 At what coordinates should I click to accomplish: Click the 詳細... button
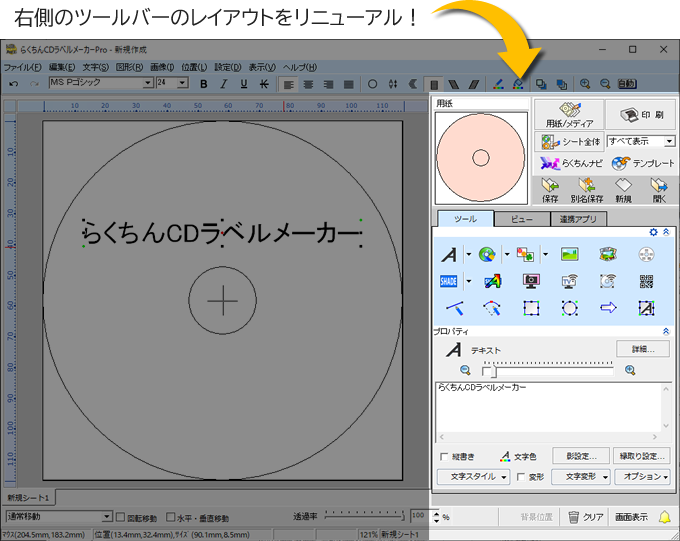pyautogui.click(x=642, y=349)
